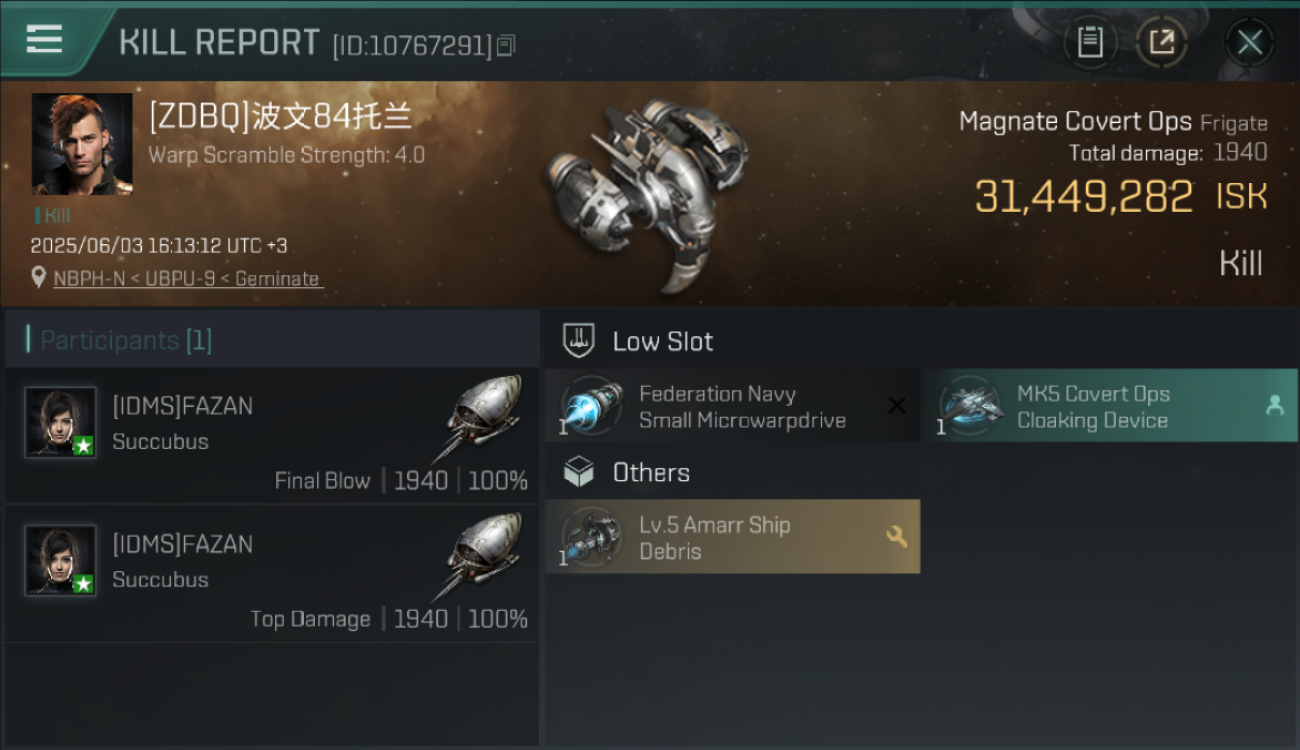Click the share export icon
1300x750 pixels.
[1161, 42]
